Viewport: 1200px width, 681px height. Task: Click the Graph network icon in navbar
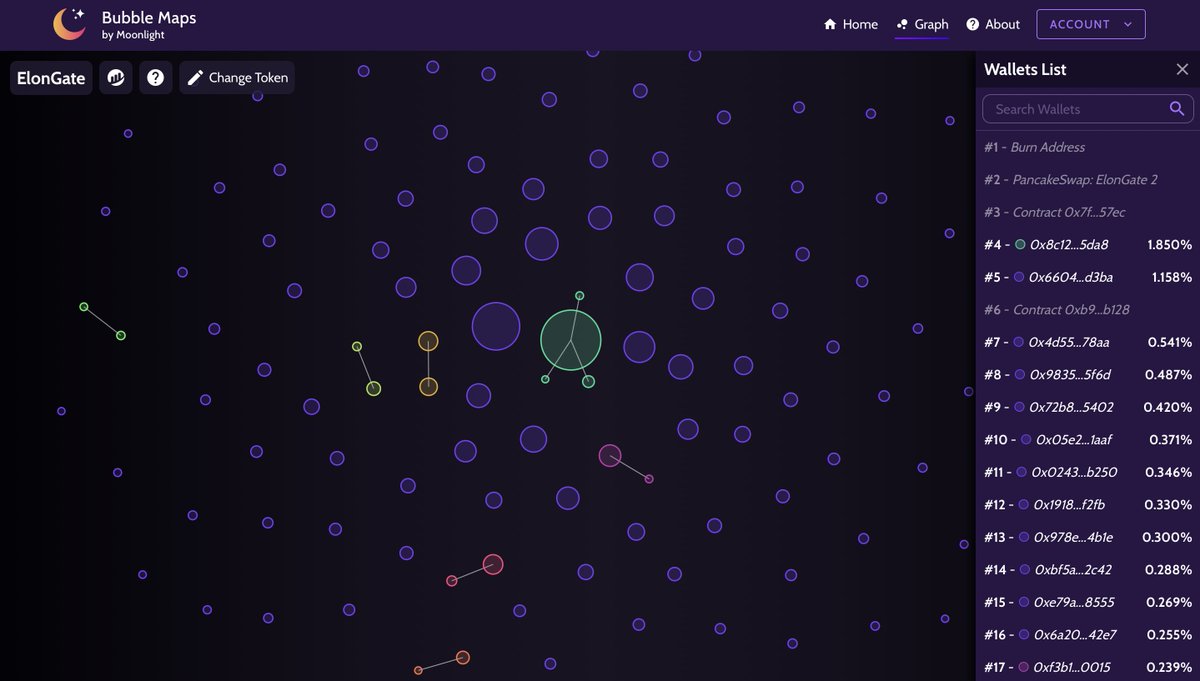[905, 23]
